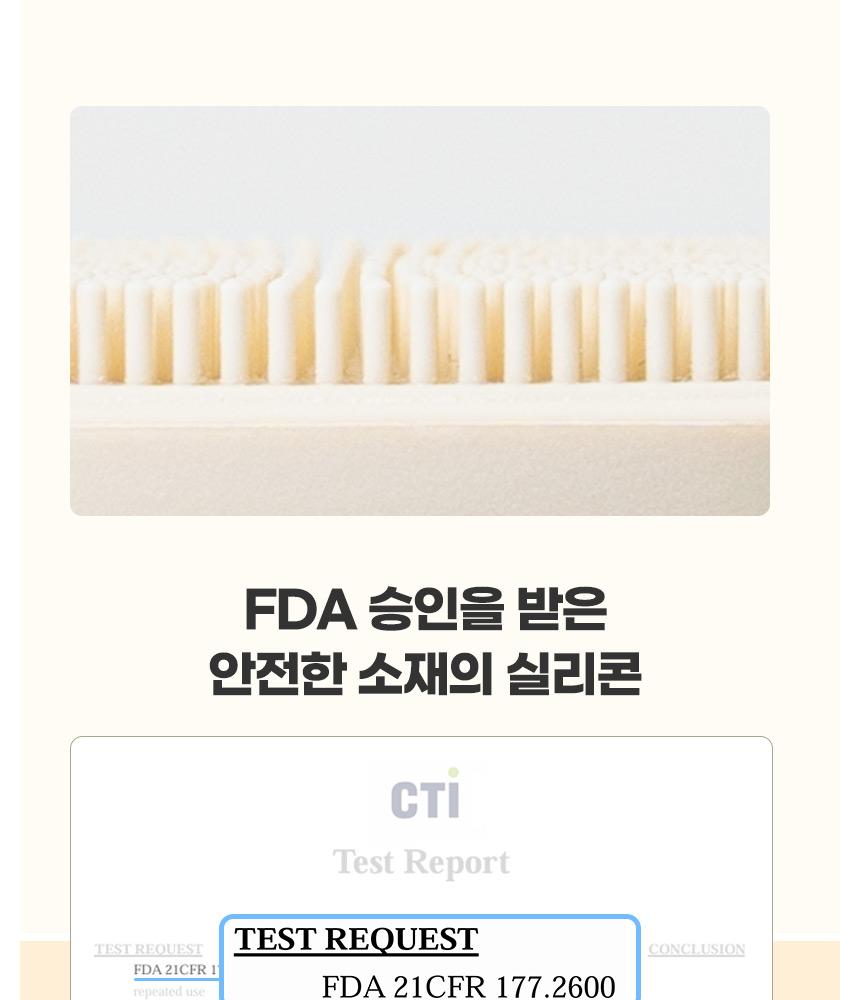This screenshot has height=1000, width=860.
Task: Select the "Test Report" title
Action: coord(421,862)
